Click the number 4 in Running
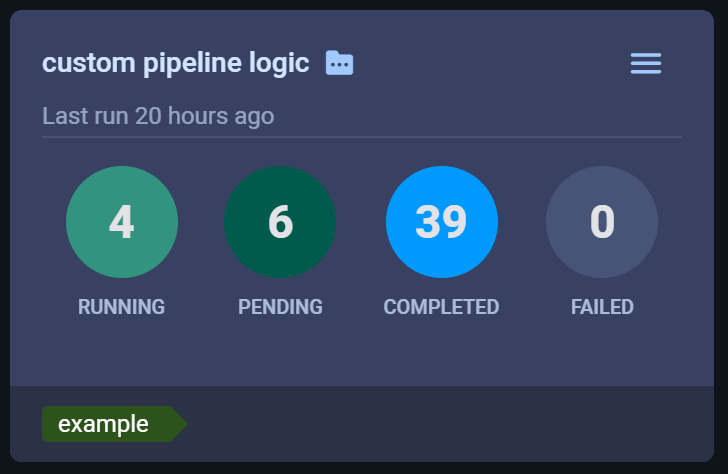The width and height of the screenshot is (728, 474). pos(122,222)
